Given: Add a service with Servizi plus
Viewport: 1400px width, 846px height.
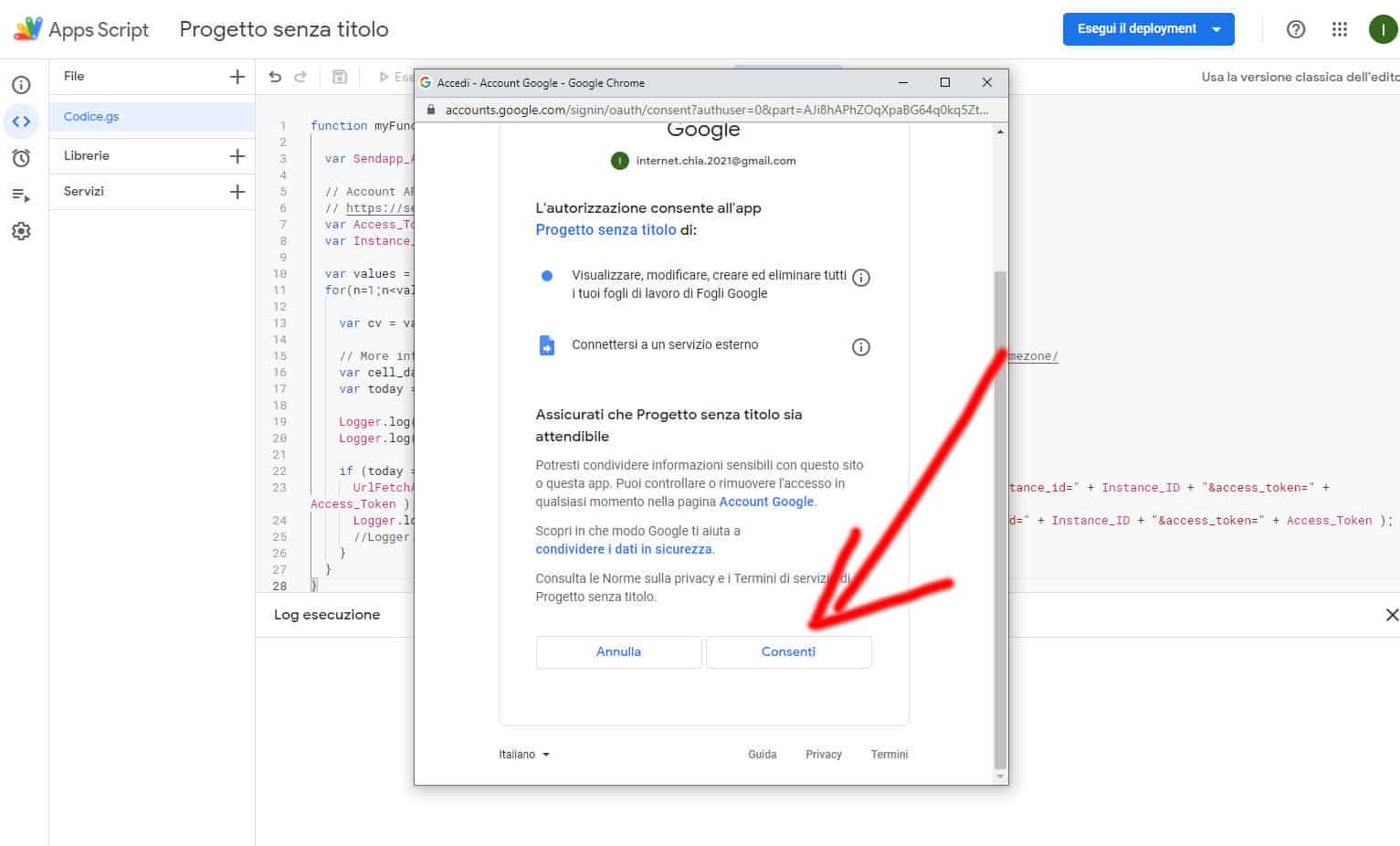Looking at the screenshot, I should coord(237,192).
